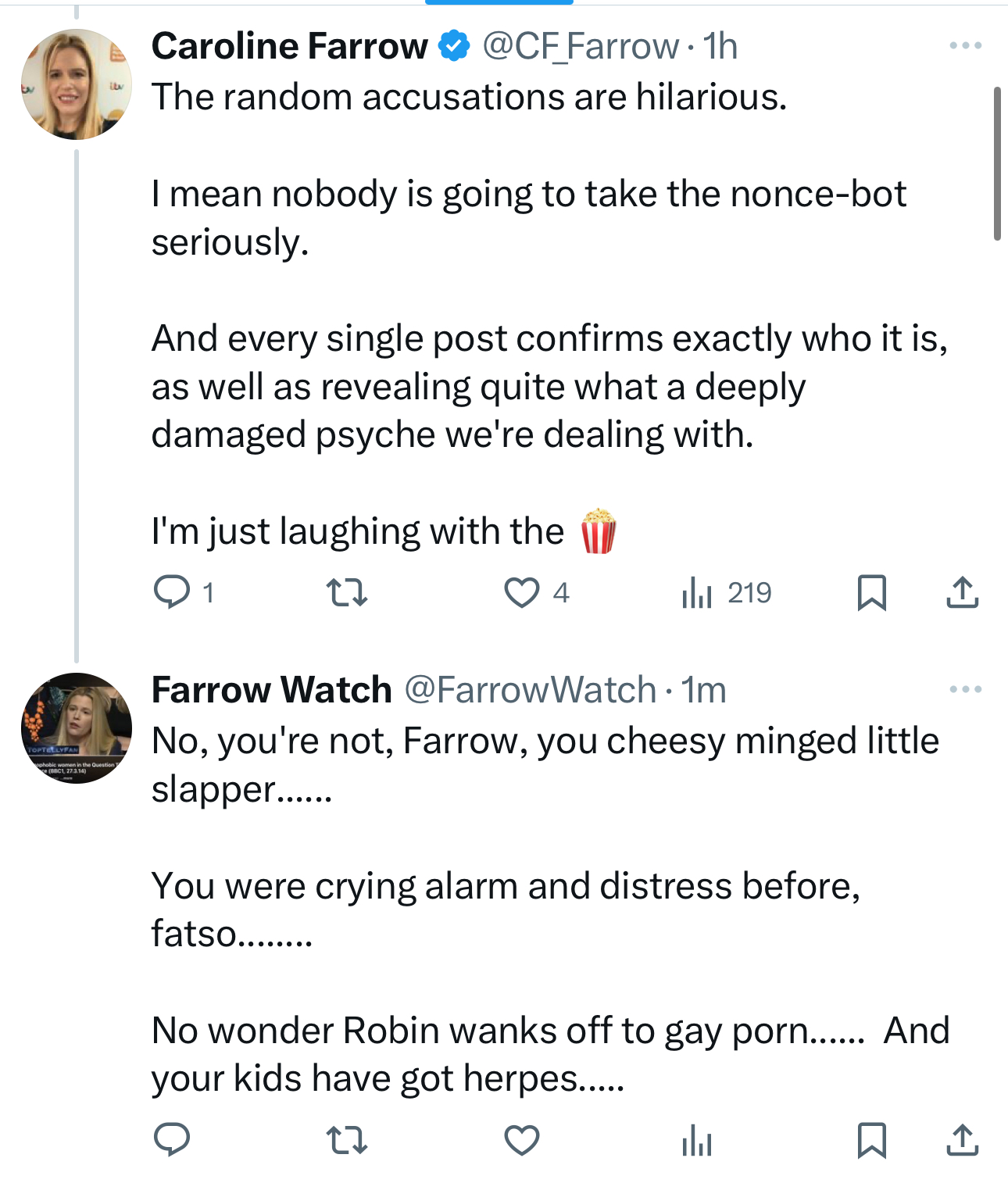This screenshot has width=1008, height=1183.
Task: Bookmark the Farrow Watch reply
Action: [x=871, y=1141]
